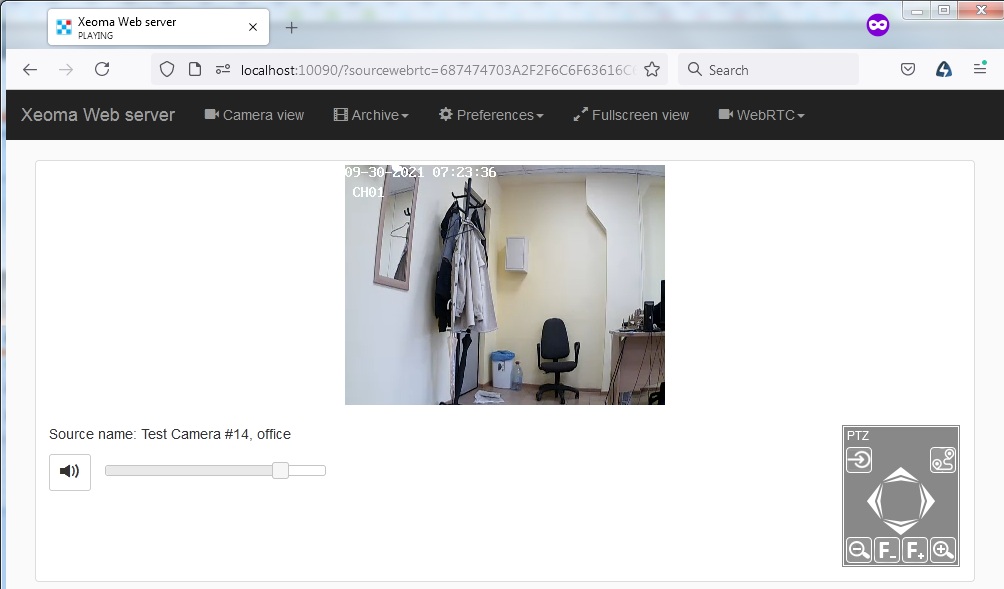Go back with the browser back arrow

pos(30,69)
